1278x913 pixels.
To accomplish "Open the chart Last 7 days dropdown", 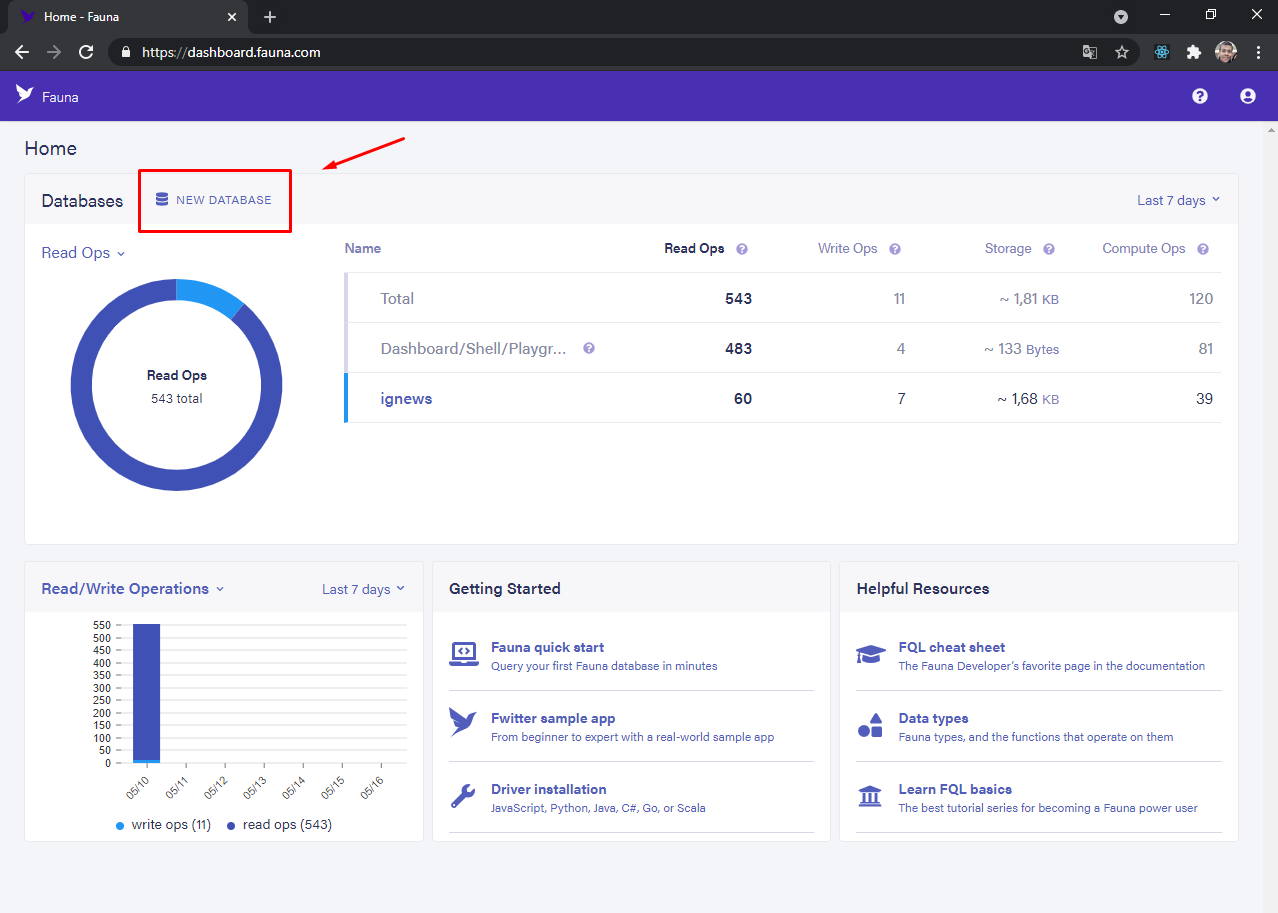I will (x=363, y=589).
